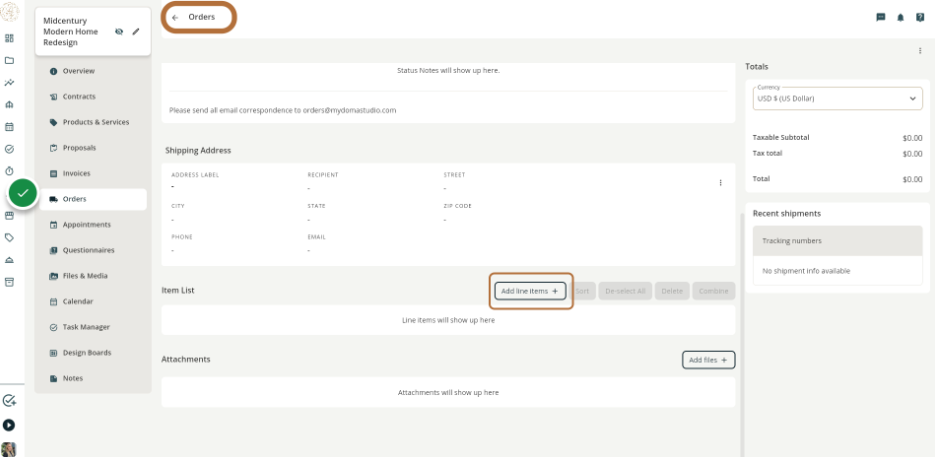Open Notes in project sidebar
Screen dimensions: 935x457
[93, 379]
